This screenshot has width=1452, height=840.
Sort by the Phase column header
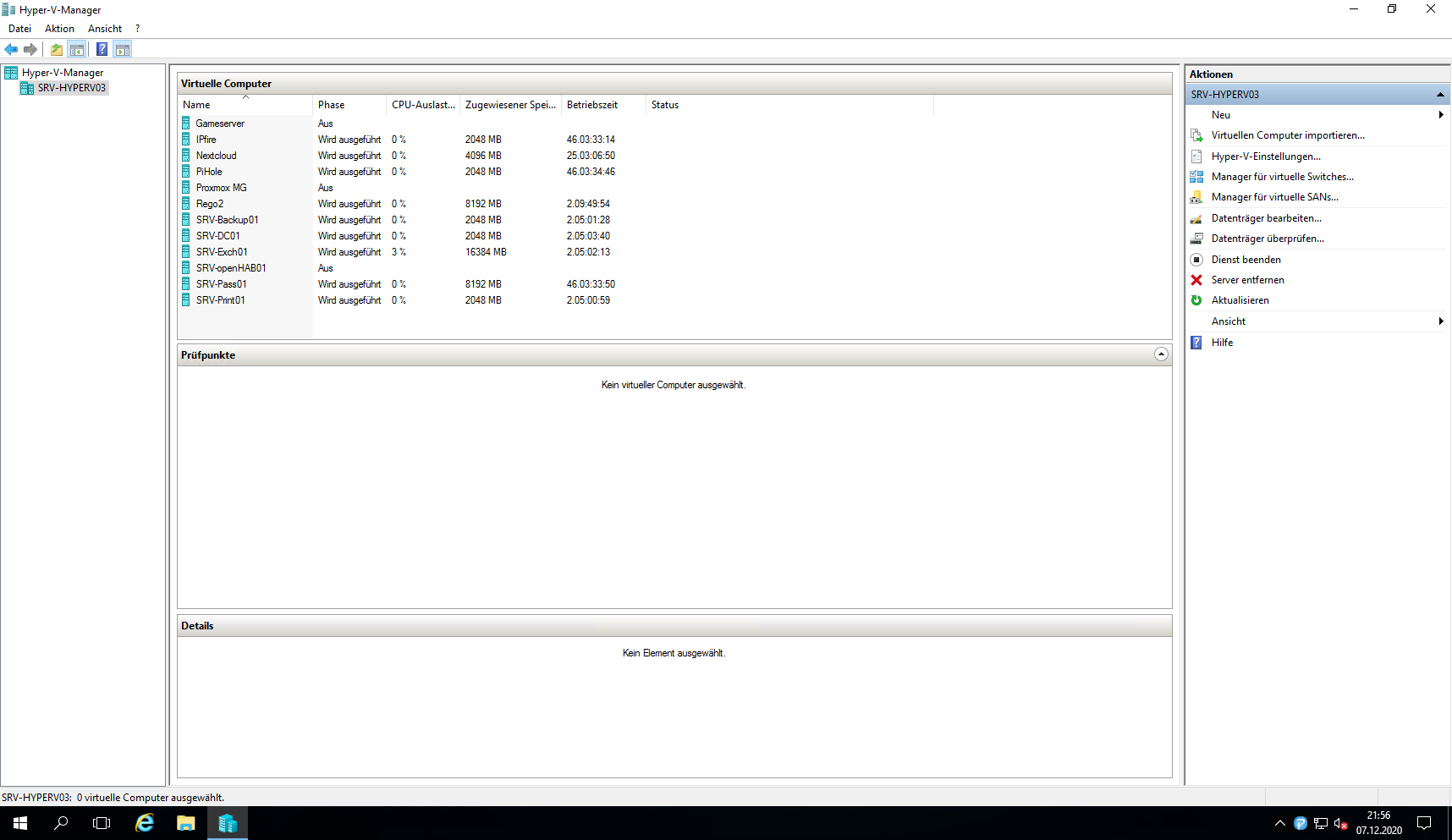[349, 105]
